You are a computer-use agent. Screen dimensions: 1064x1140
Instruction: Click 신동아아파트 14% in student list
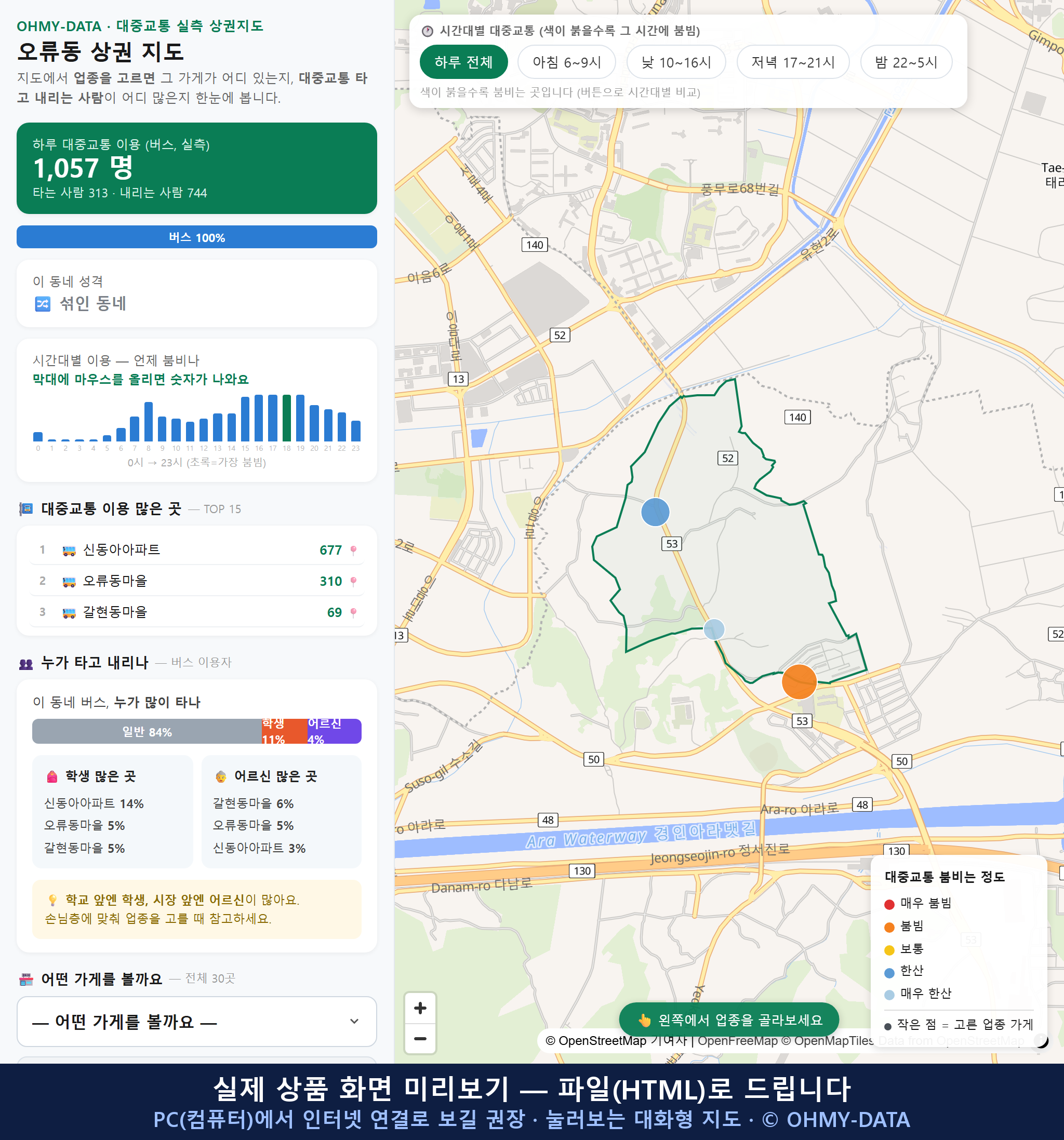[94, 803]
